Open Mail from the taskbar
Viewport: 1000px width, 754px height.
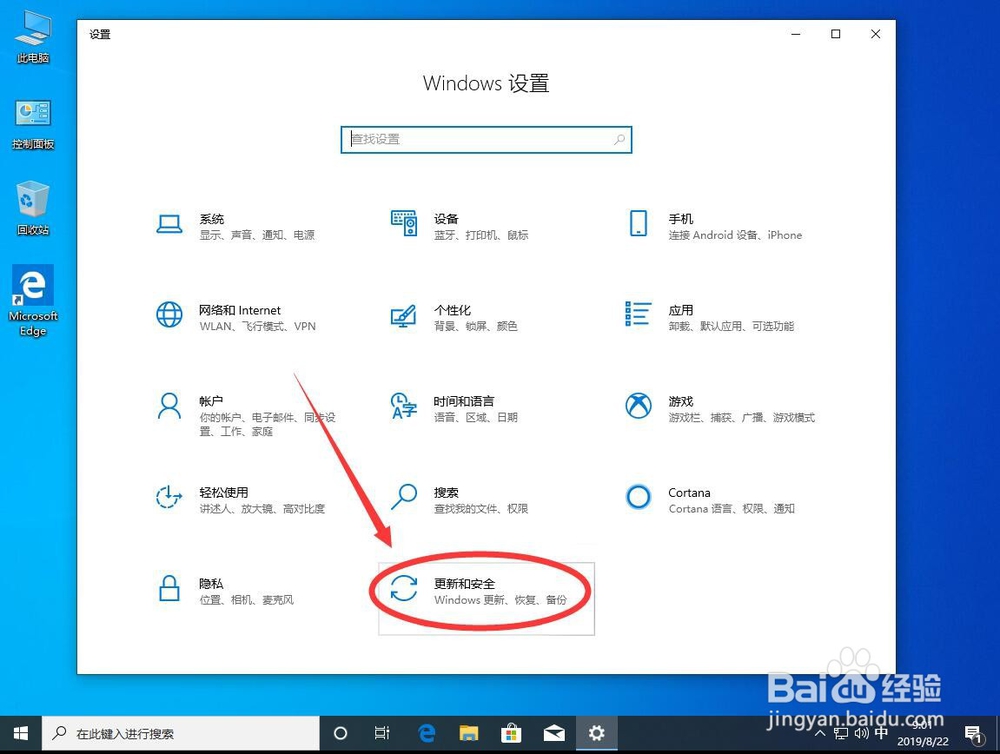point(554,734)
